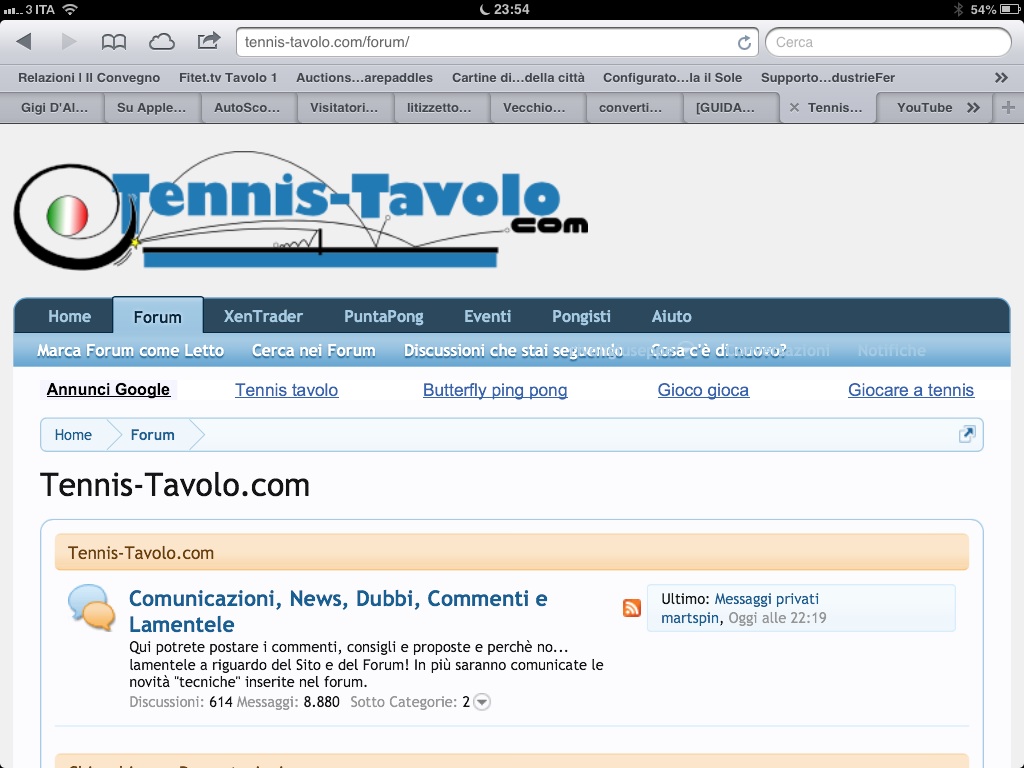Switch to the Visitatori… tab
The height and width of the screenshot is (768, 1024).
point(344,108)
